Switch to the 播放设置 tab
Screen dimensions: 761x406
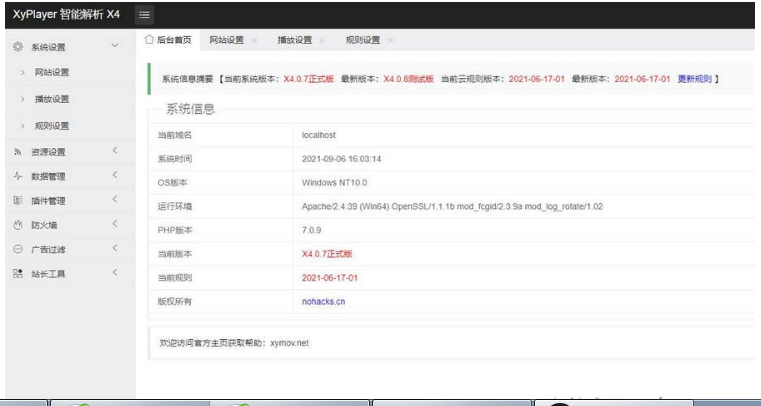tap(294, 40)
